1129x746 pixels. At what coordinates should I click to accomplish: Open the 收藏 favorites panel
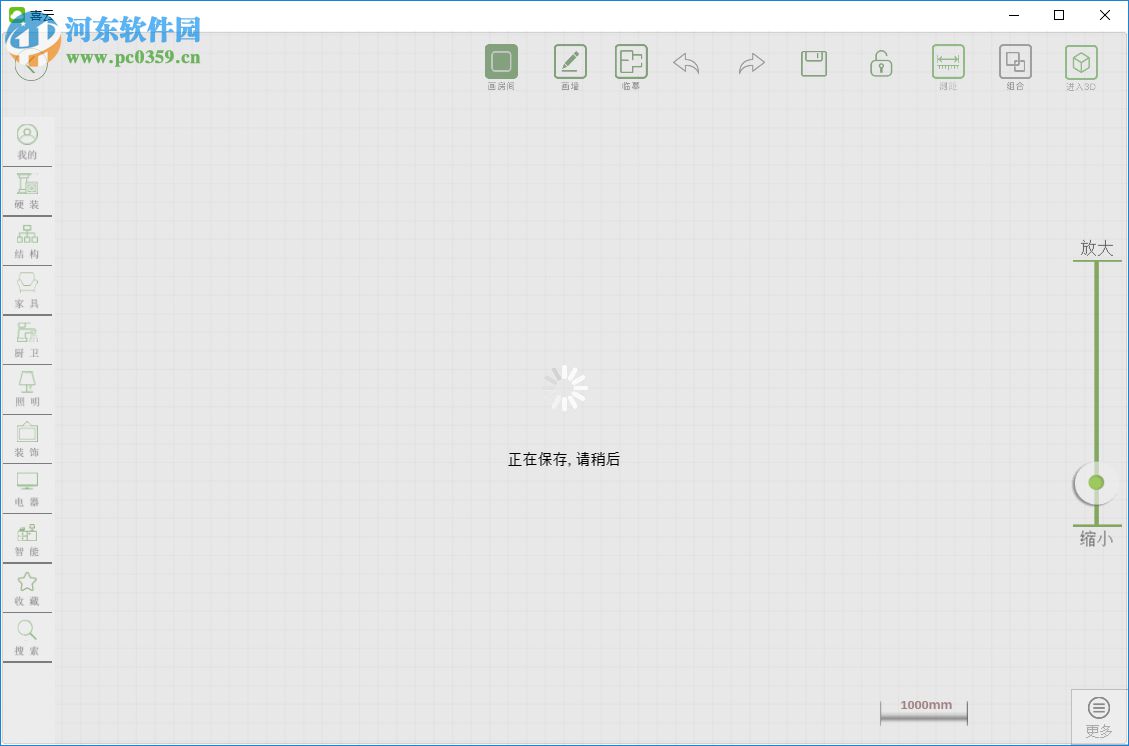(x=27, y=588)
